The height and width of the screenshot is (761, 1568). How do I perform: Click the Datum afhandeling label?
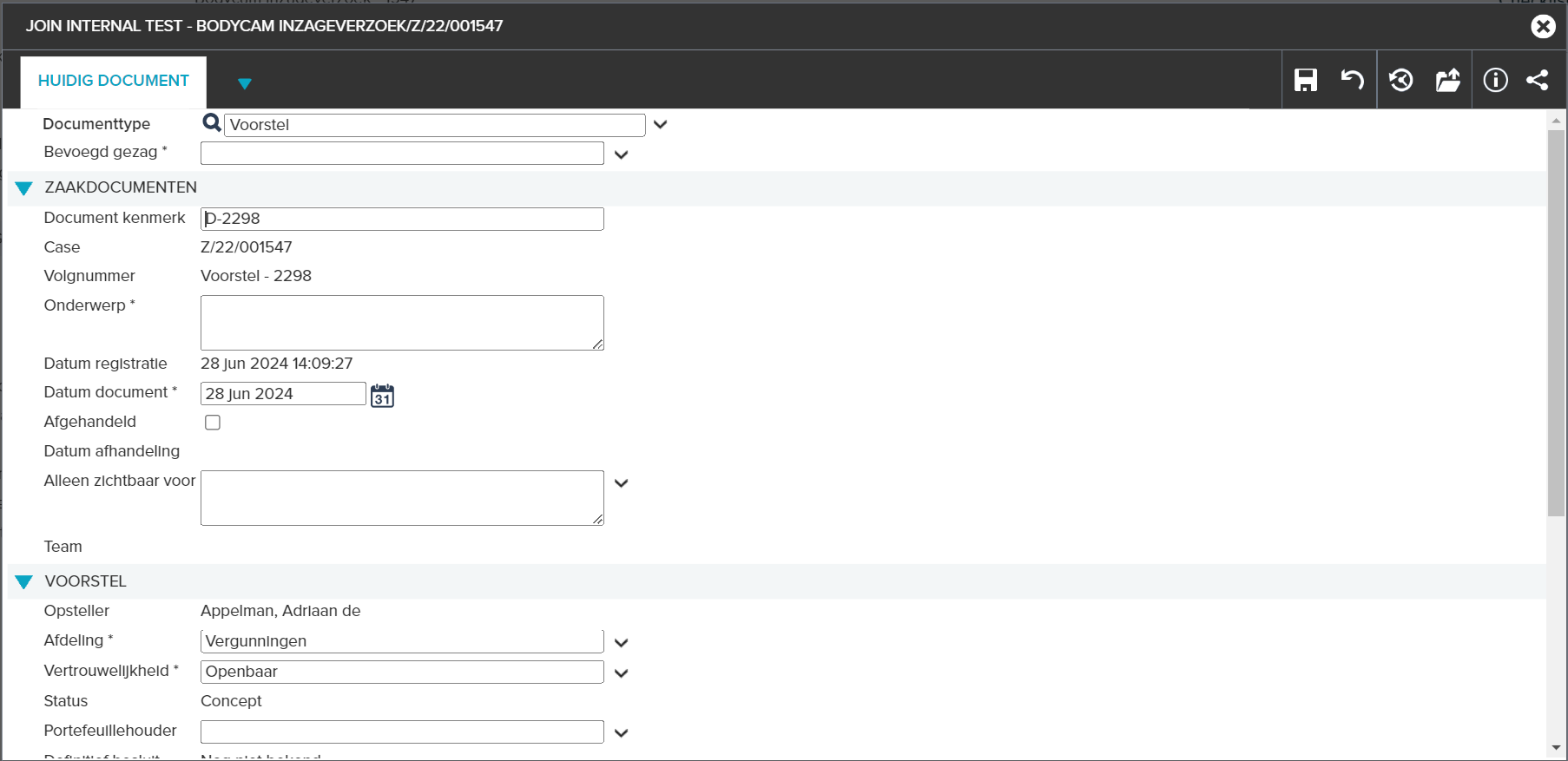click(112, 451)
